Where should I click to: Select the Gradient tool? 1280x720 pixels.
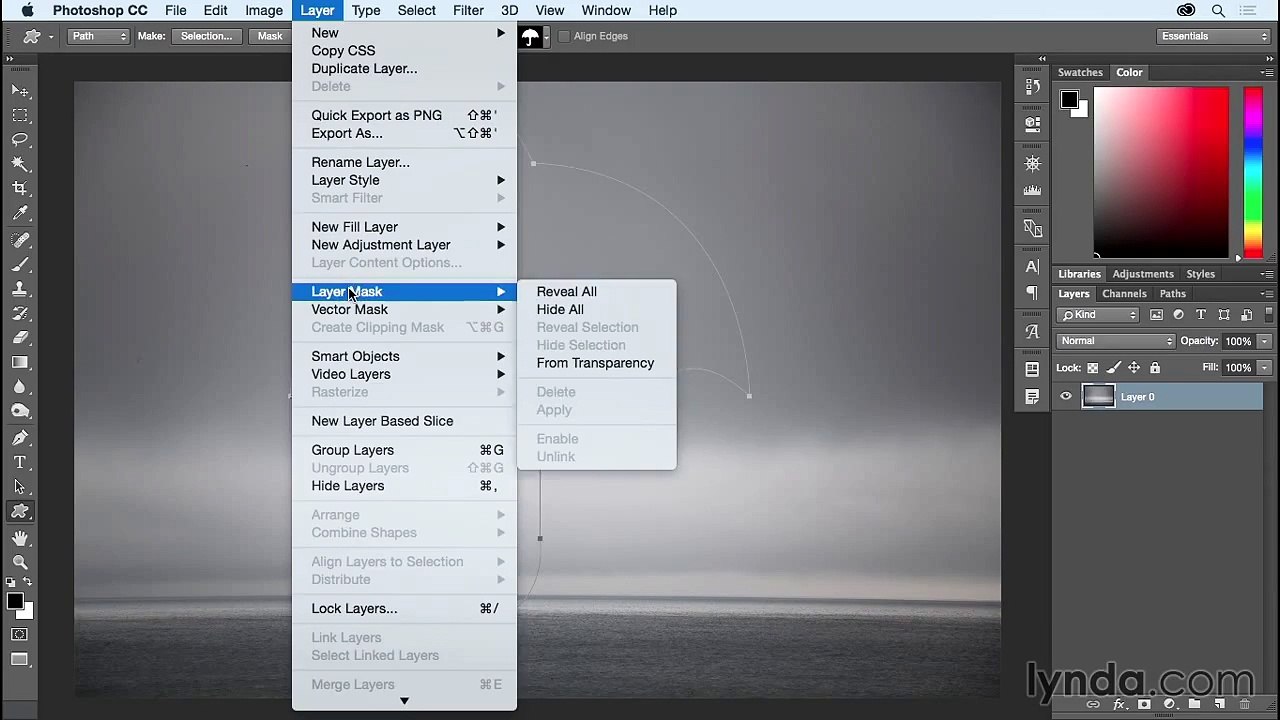coord(20,362)
